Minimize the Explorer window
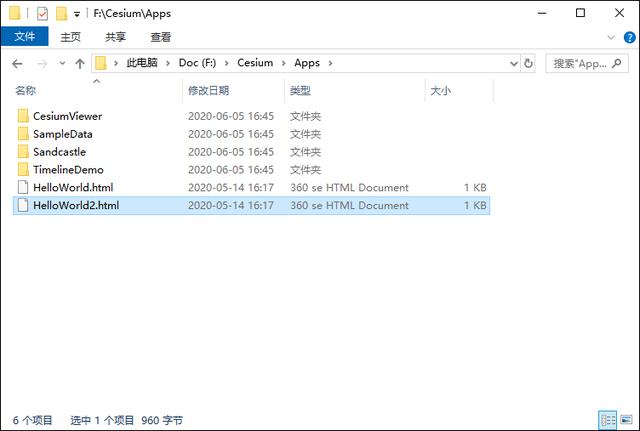This screenshot has width=640, height=431. [542, 13]
